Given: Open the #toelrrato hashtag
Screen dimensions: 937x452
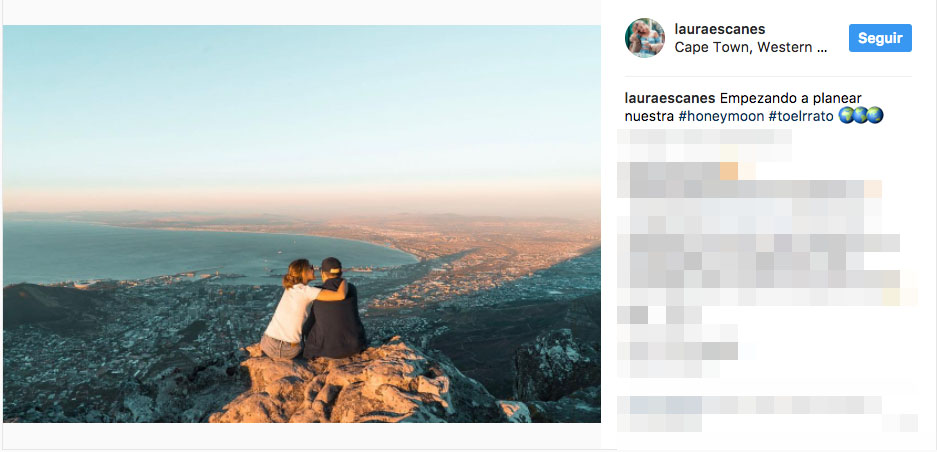Looking at the screenshot, I should 801,117.
